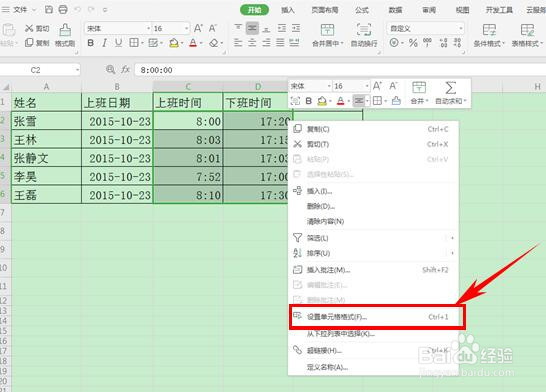The width and height of the screenshot is (546, 392).
Task: Click the formula bar showing 8:00:00
Action: [x=340, y=70]
